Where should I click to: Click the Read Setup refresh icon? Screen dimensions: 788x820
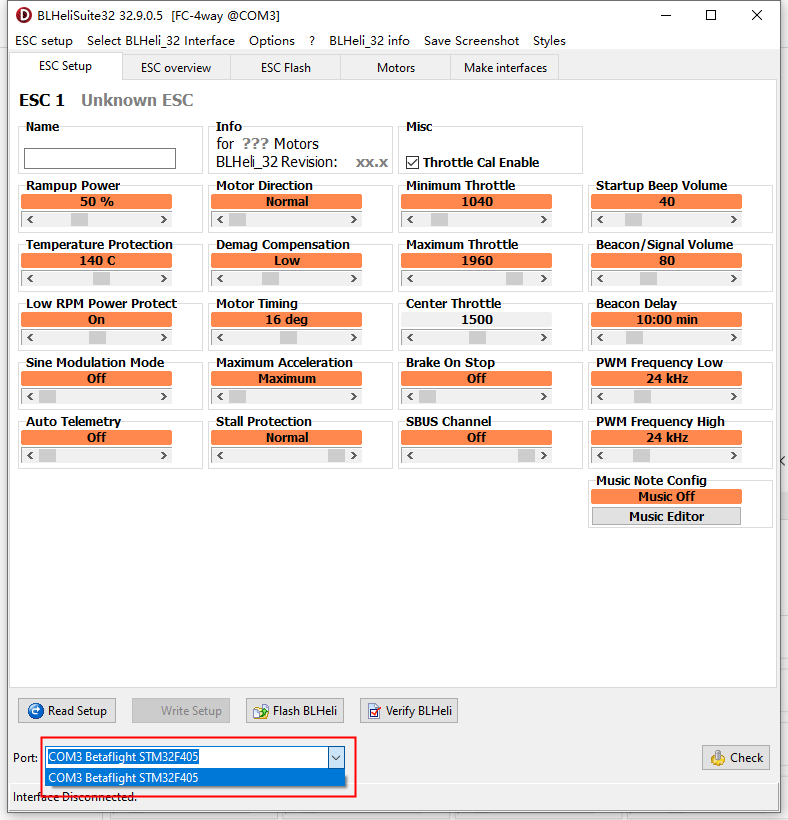click(36, 711)
